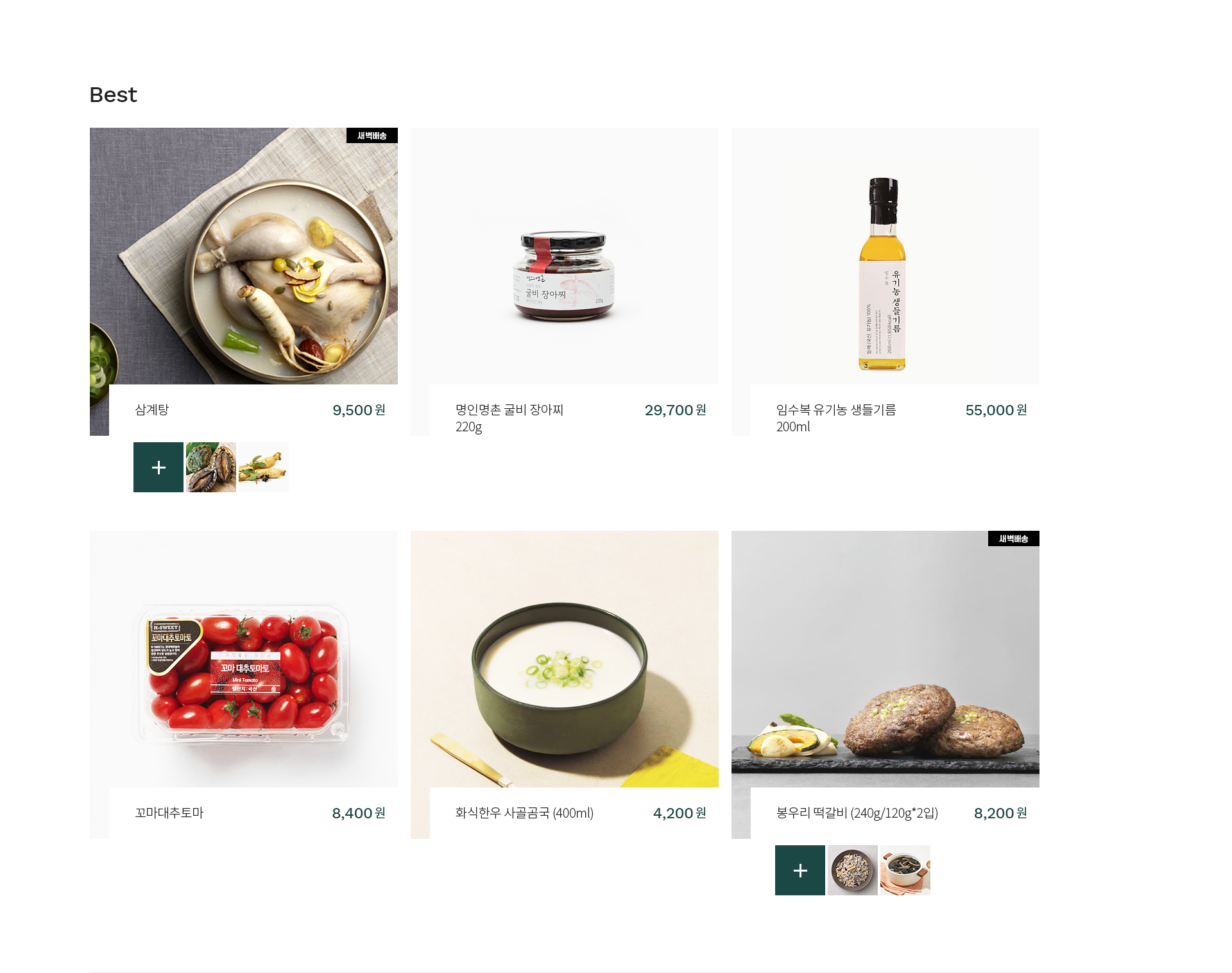Screen dimensions: 1232x973
Task: Click the cherry tomato pack image
Action: [244, 659]
